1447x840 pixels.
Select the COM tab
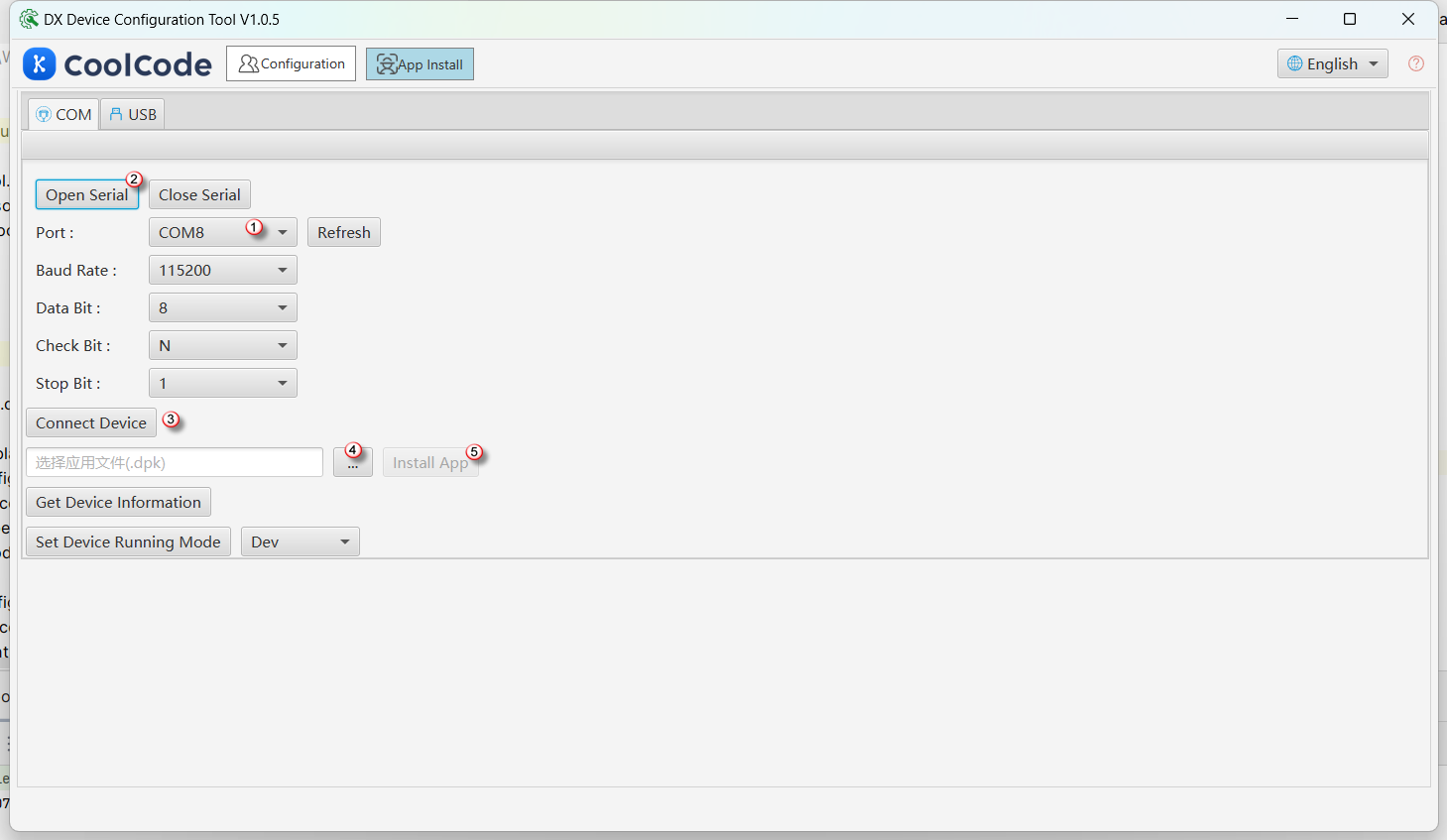pos(63,114)
